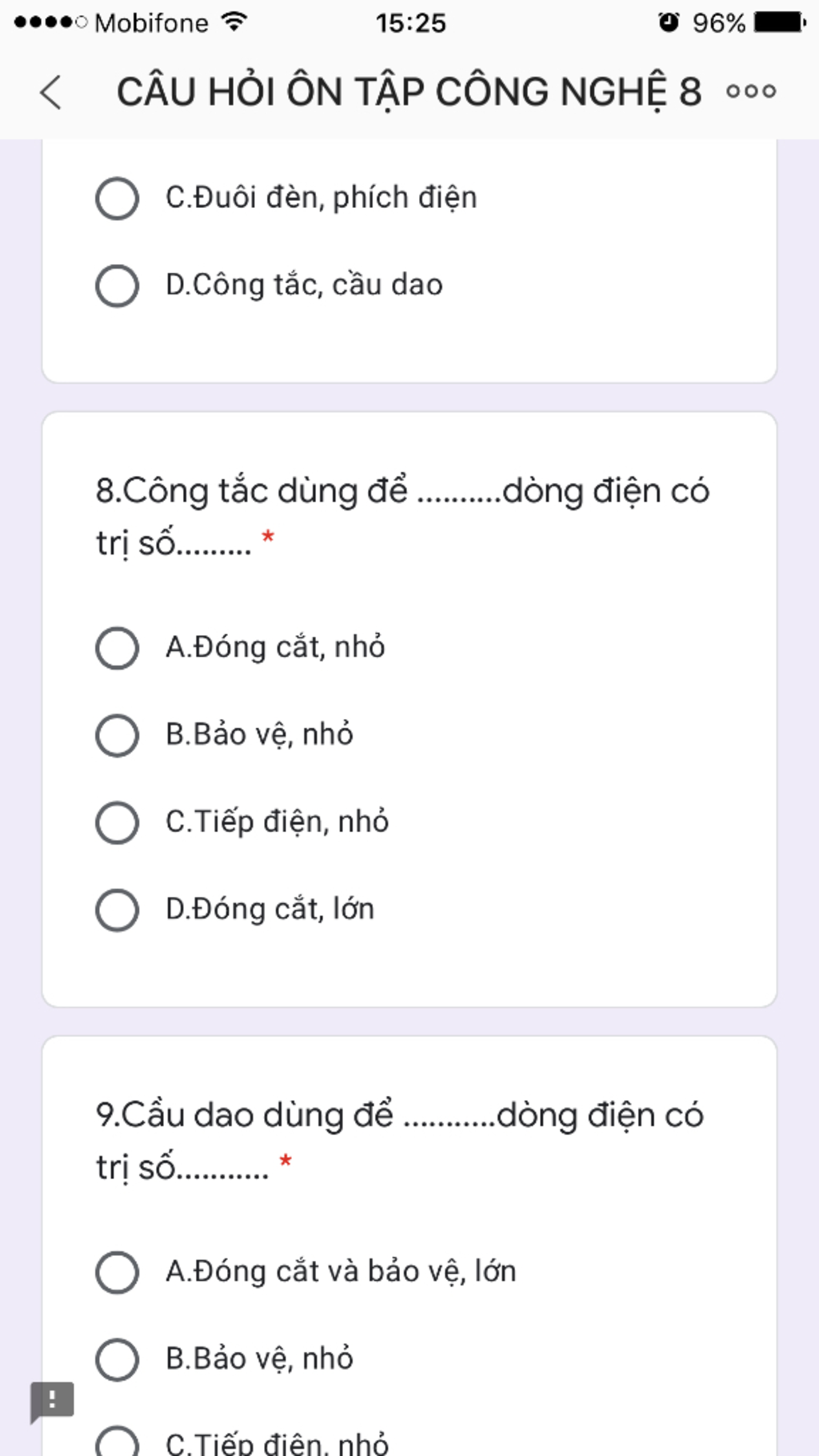
Task: Tap the Wi-Fi status icon
Action: click(x=234, y=22)
